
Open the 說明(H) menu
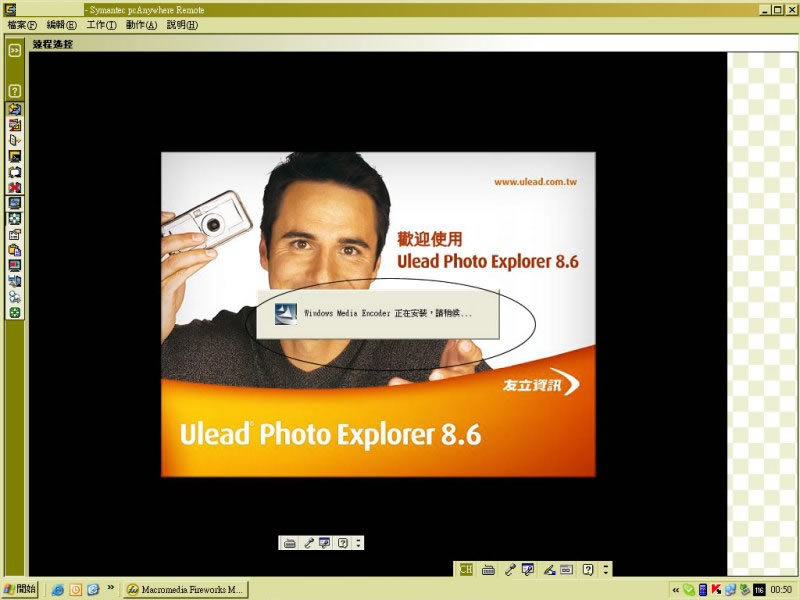[x=182, y=24]
